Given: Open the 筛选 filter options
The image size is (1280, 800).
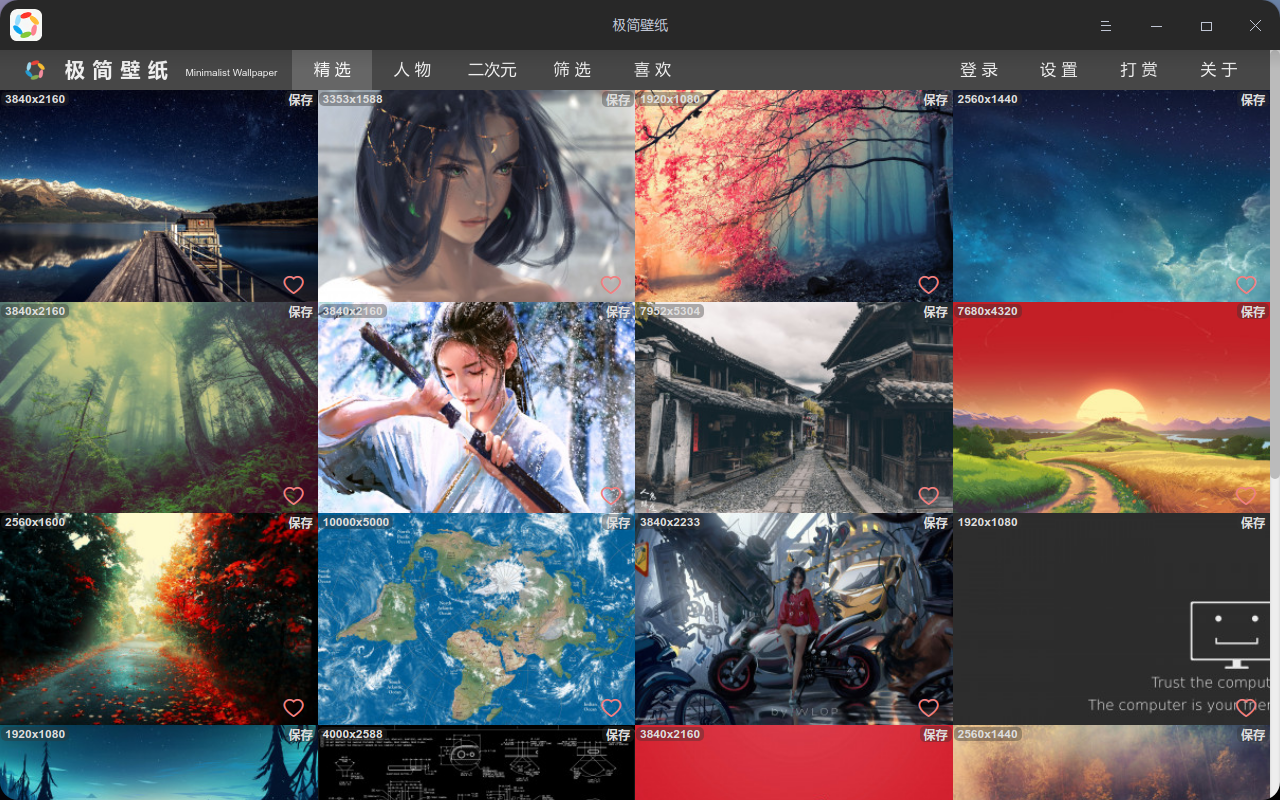Looking at the screenshot, I should pyautogui.click(x=572, y=70).
